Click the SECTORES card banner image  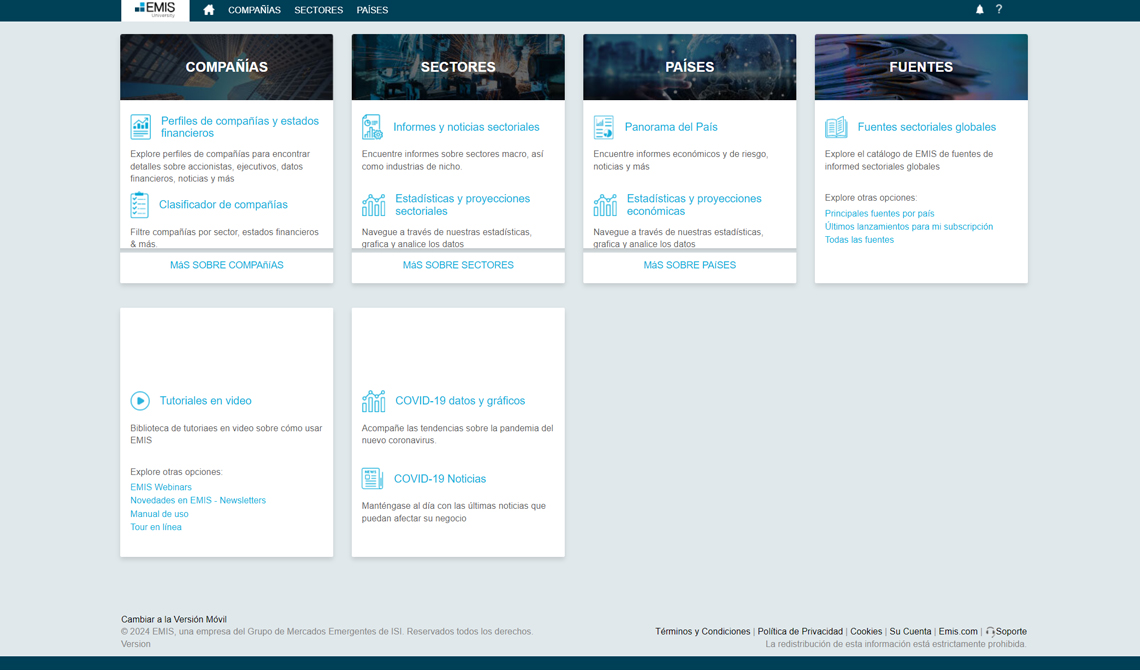(x=458, y=67)
